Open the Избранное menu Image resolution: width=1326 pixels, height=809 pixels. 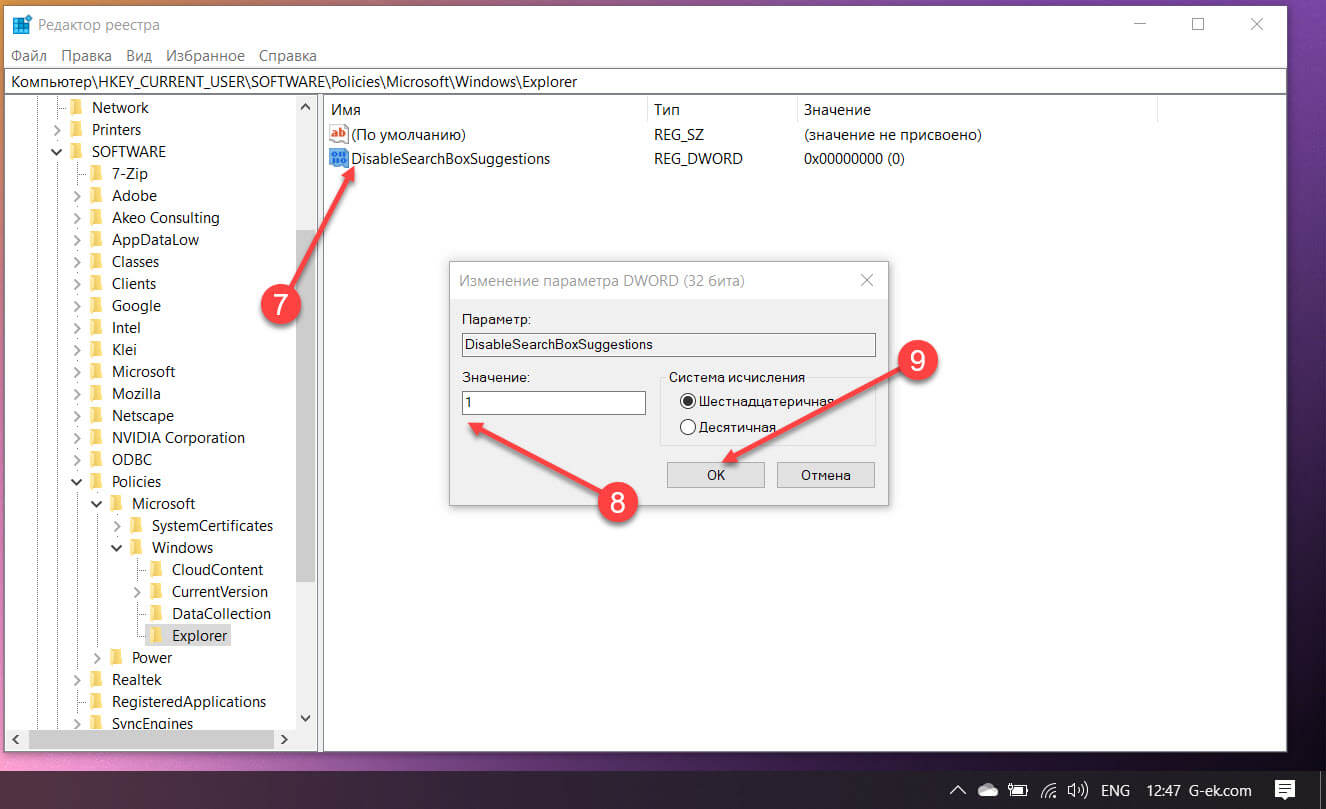tap(205, 56)
